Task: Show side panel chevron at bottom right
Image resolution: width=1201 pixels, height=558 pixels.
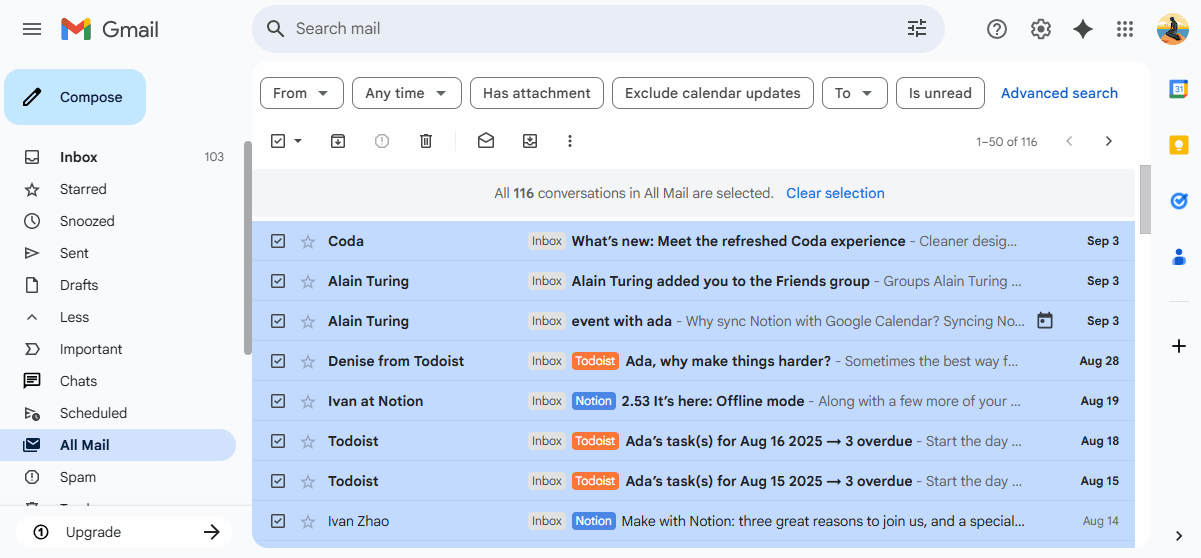Action: pyautogui.click(x=1179, y=536)
